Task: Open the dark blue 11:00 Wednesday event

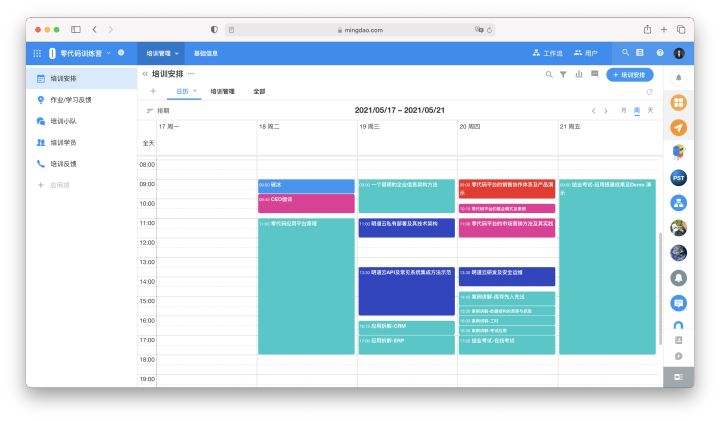Action: coord(406,228)
